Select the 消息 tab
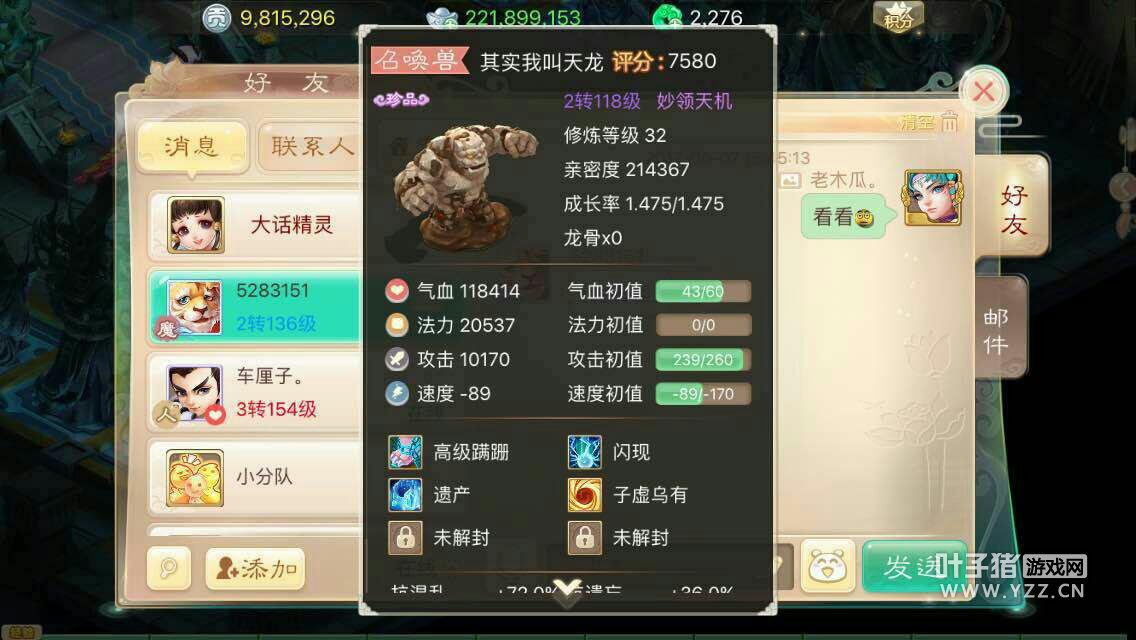The width and height of the screenshot is (1136, 640). [192, 146]
